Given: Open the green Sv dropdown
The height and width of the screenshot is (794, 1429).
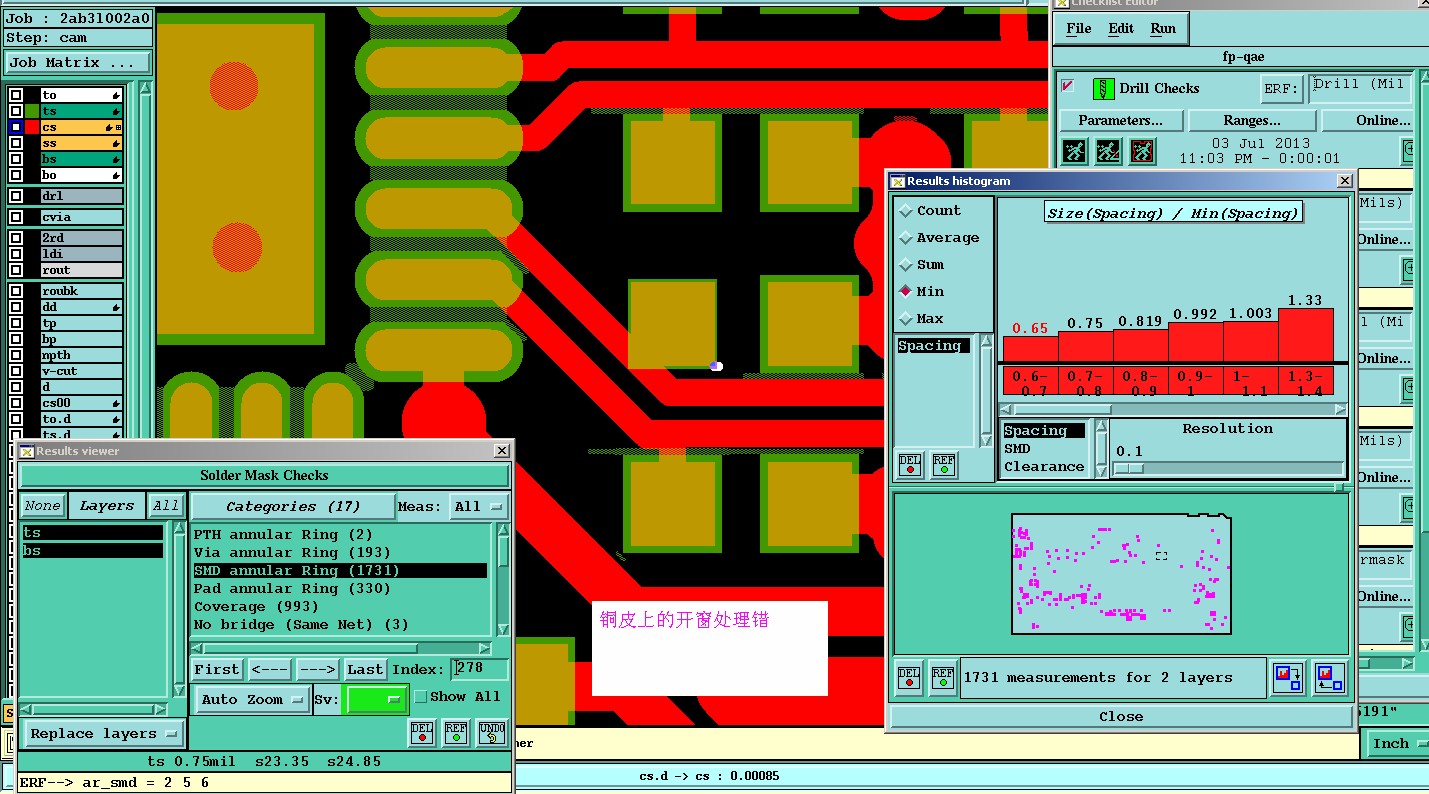Looking at the screenshot, I should (x=375, y=699).
